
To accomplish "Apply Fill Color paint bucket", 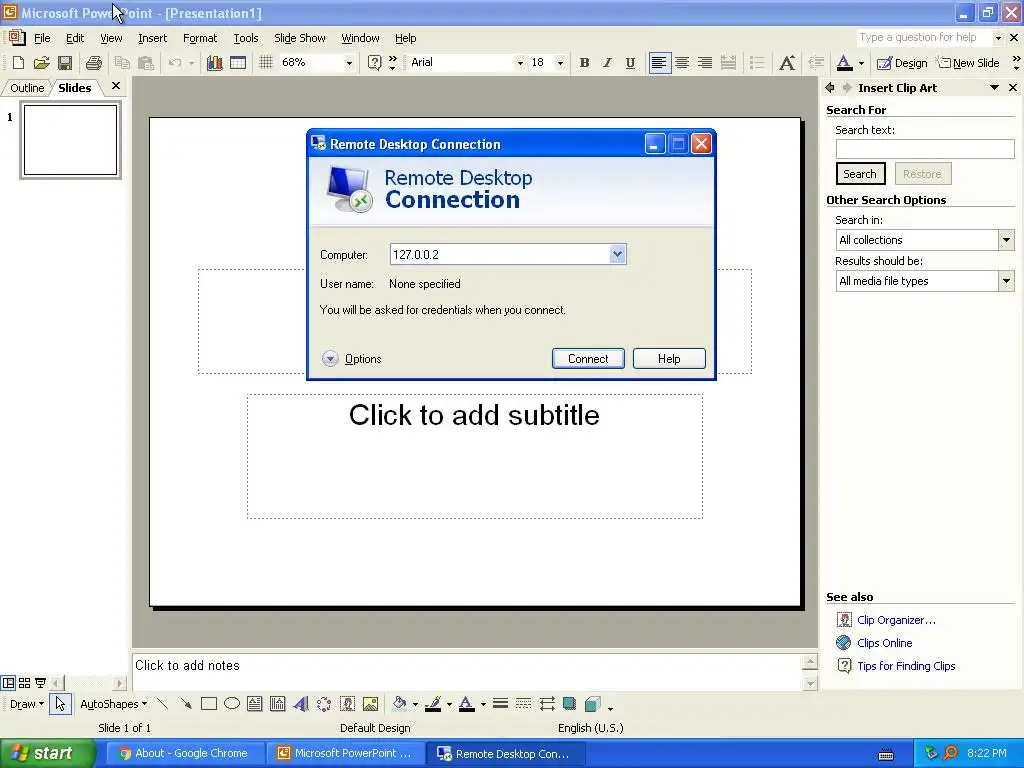I will pos(399,704).
